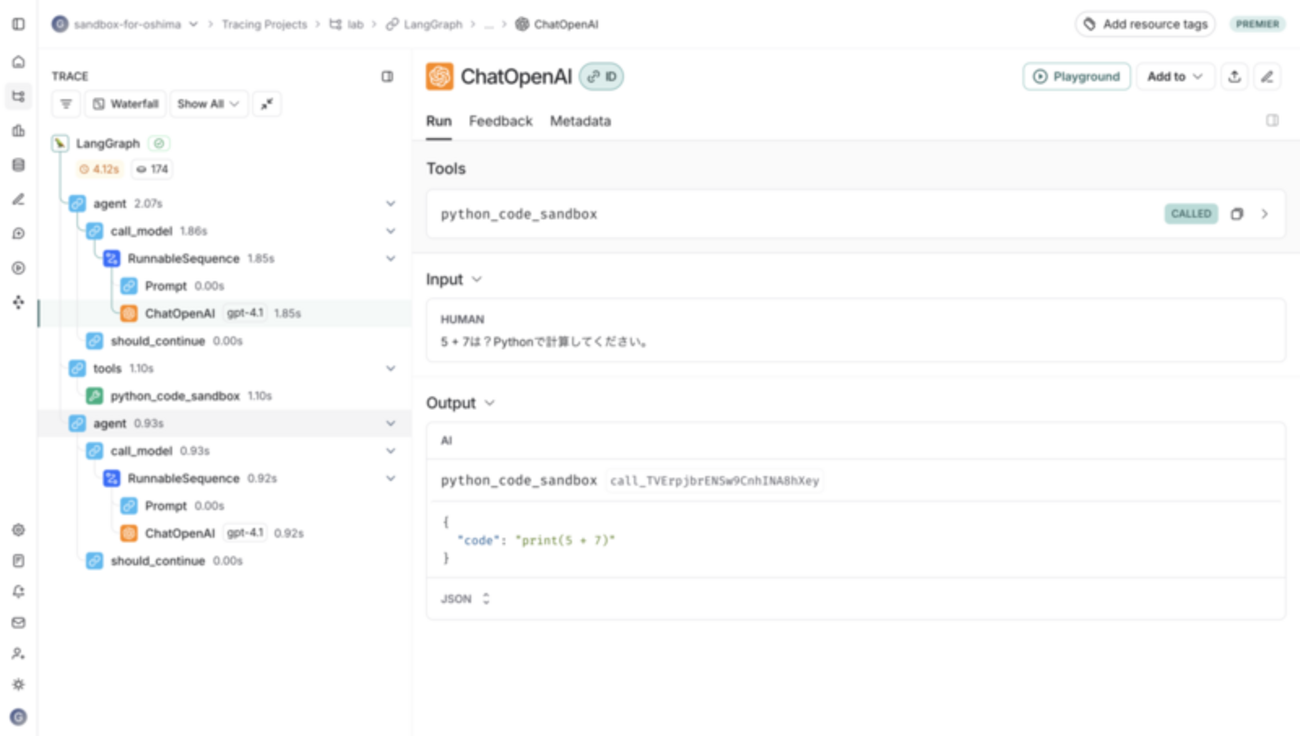Click the share icon beside Add to
The height and width of the screenshot is (736, 1300).
coord(1235,77)
